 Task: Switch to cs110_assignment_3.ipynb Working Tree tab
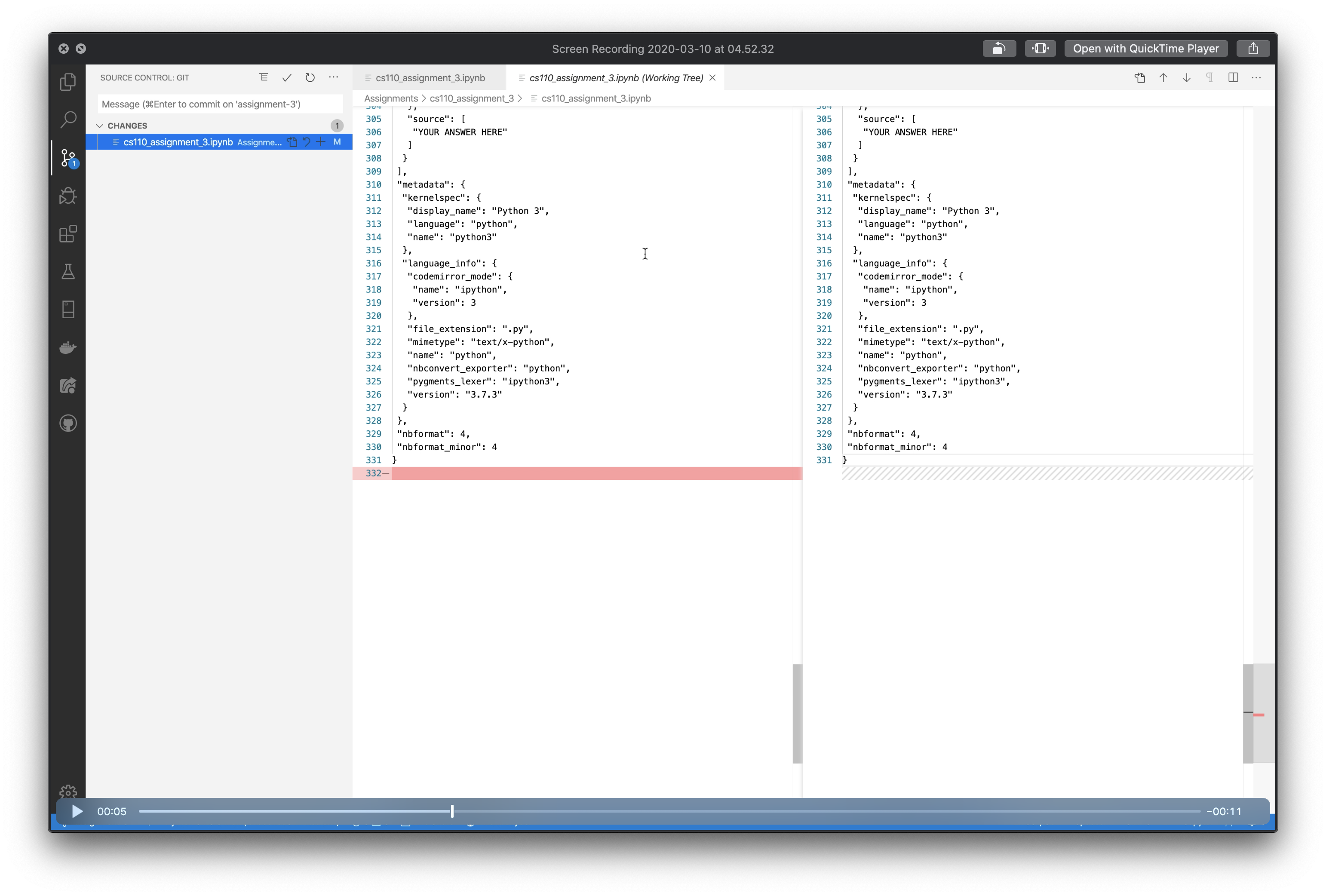point(616,78)
